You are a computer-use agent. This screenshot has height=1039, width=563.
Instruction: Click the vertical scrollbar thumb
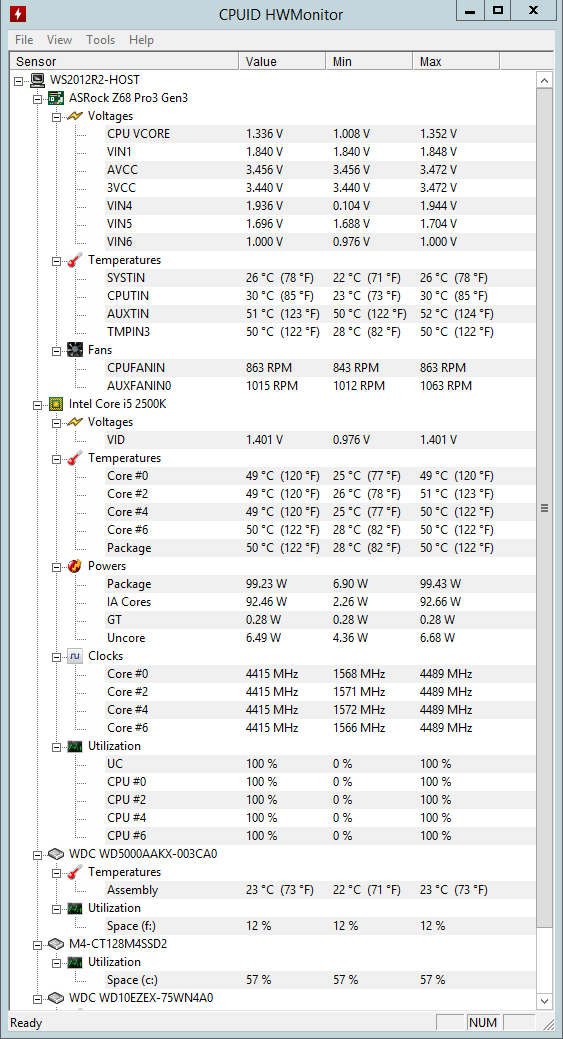point(544,508)
